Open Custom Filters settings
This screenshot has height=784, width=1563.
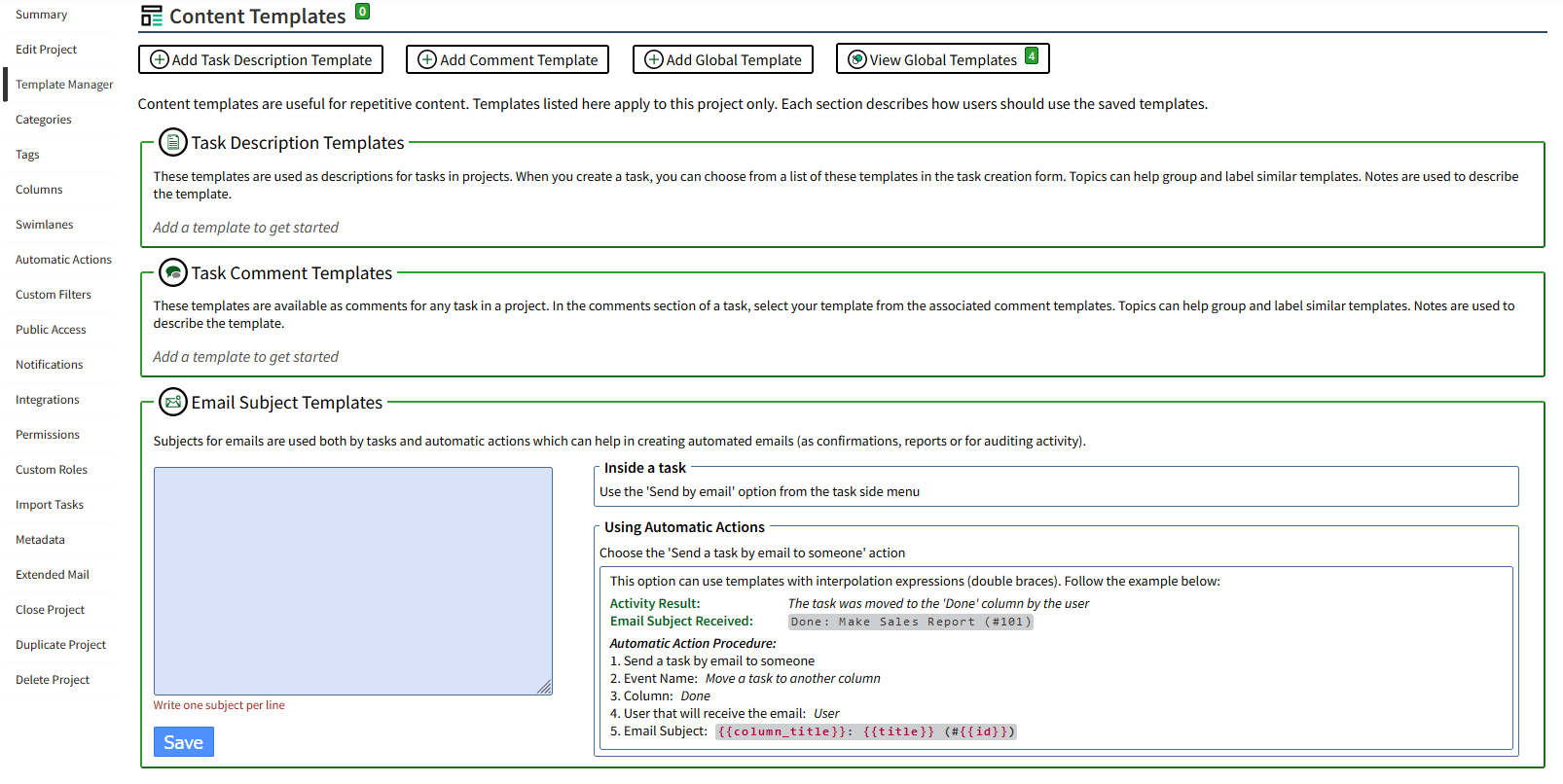[x=54, y=295]
